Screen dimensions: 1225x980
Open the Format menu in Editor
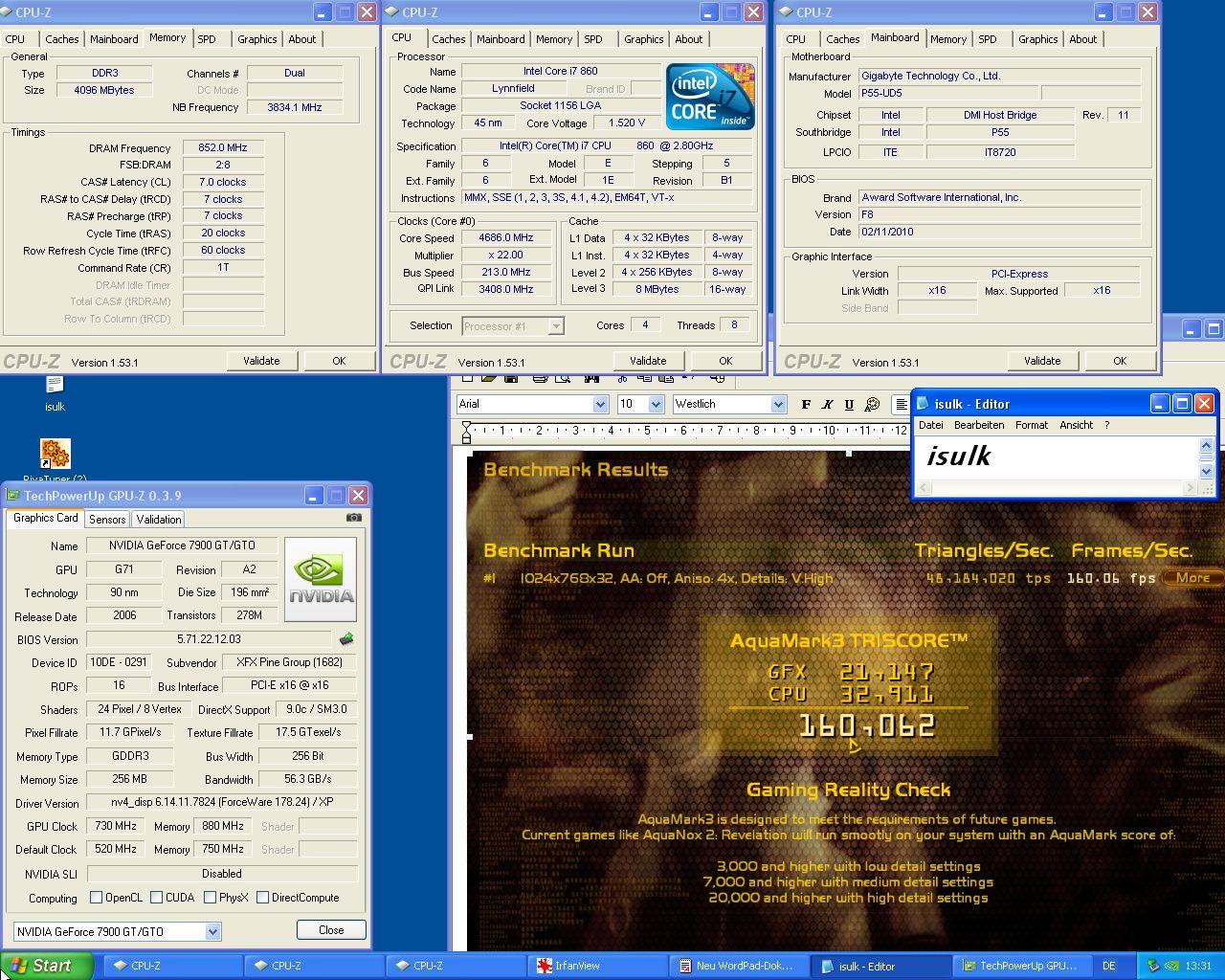1032,425
